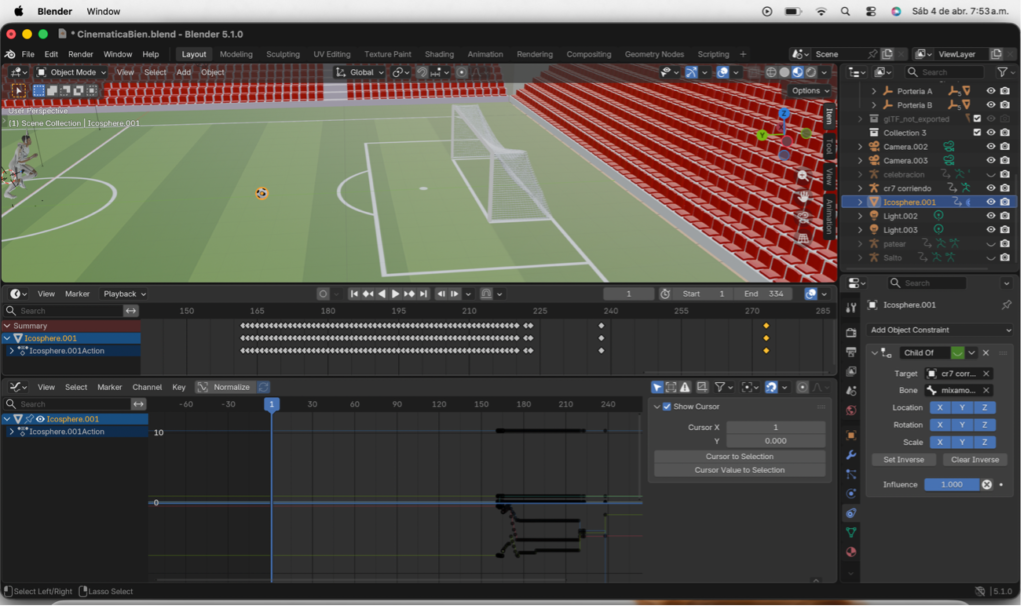The width and height of the screenshot is (1024, 609).
Task: Click the Influence slider of the constraint
Action: [x=951, y=484]
